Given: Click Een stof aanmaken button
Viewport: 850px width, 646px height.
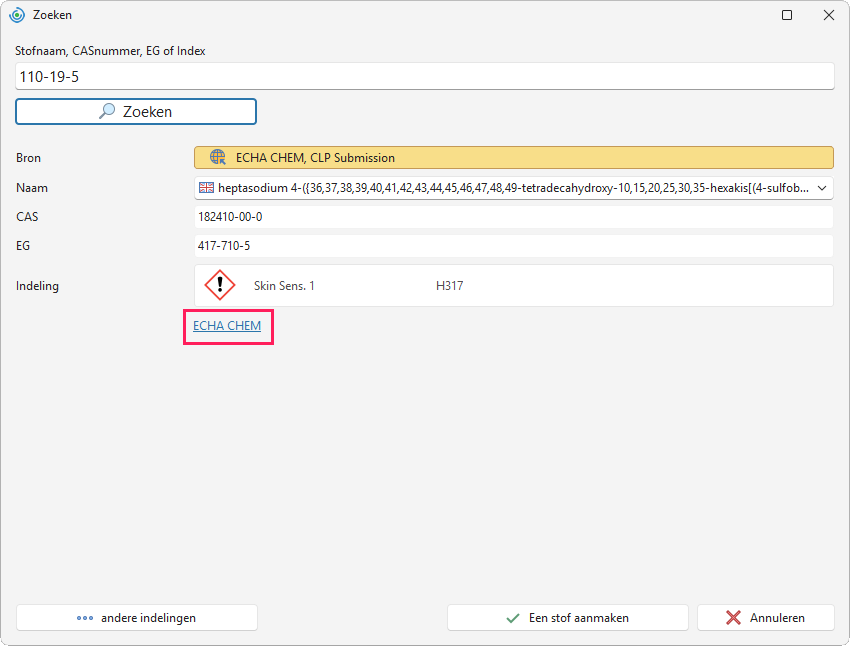Looking at the screenshot, I should click(568, 618).
